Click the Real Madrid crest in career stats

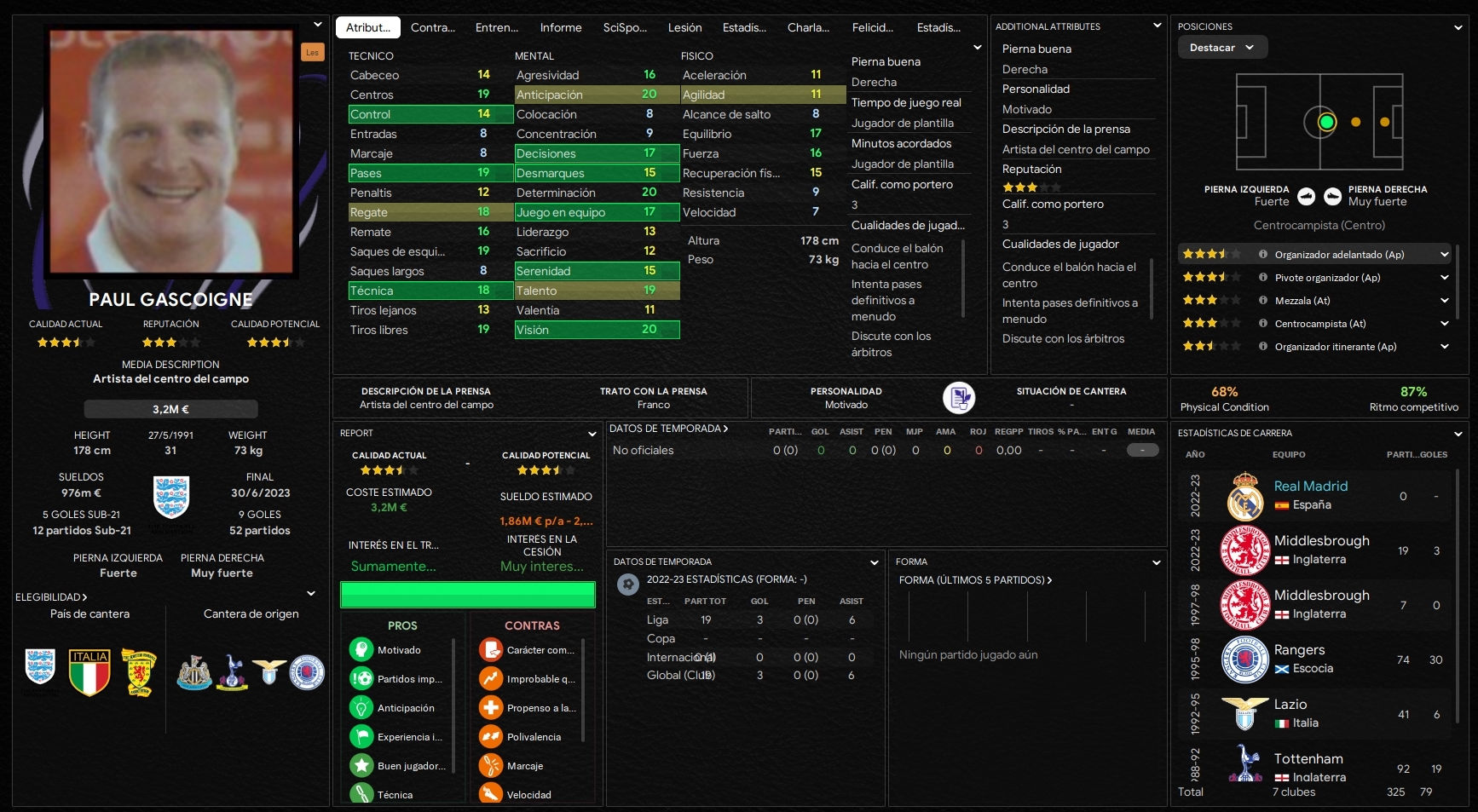[1245, 497]
